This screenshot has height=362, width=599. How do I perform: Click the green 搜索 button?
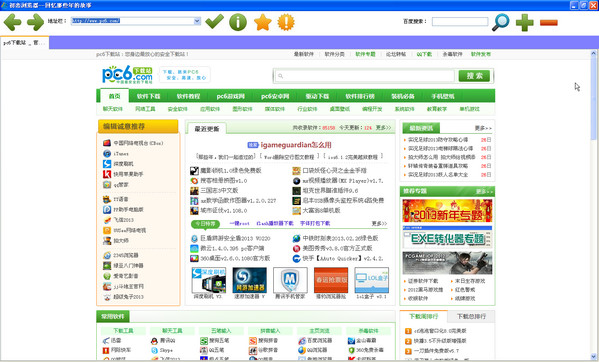(x=474, y=76)
